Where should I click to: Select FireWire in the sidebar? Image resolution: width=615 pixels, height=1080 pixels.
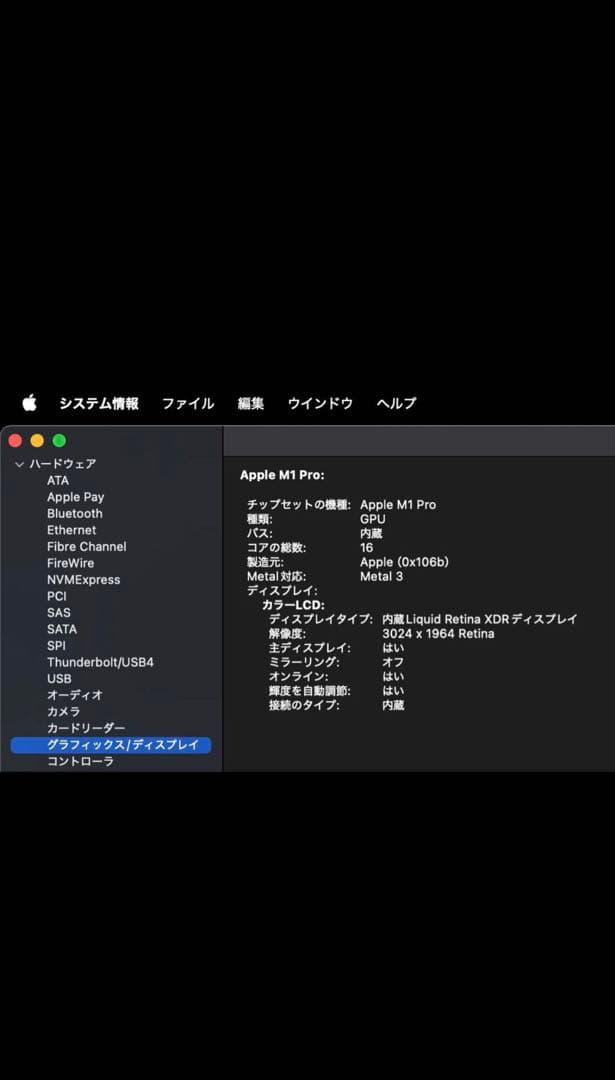tap(70, 563)
